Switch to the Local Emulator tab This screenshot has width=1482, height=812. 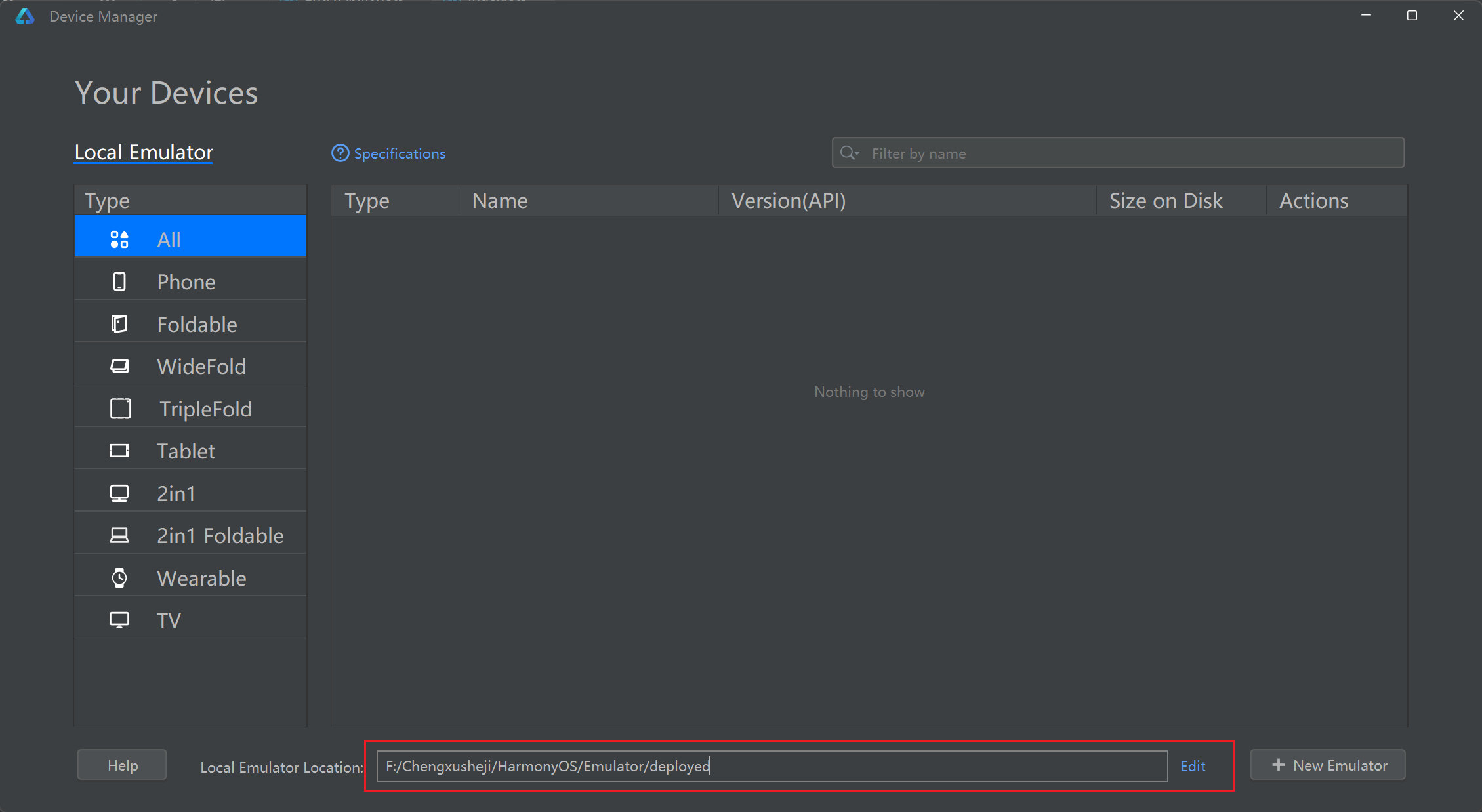tap(144, 152)
